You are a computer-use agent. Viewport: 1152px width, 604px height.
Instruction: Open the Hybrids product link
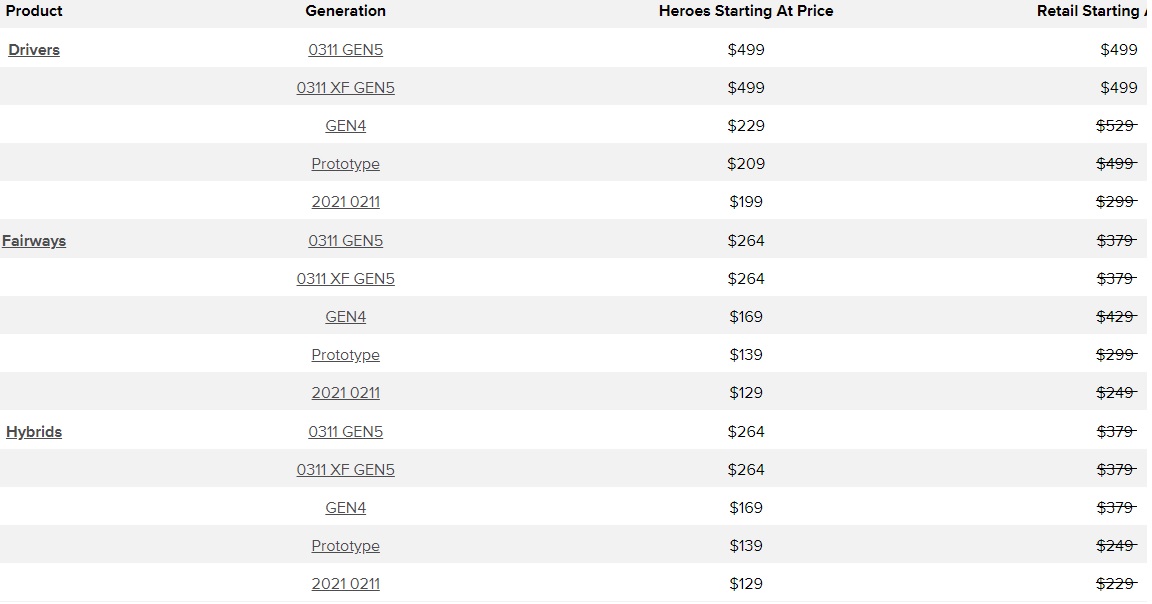pos(34,432)
